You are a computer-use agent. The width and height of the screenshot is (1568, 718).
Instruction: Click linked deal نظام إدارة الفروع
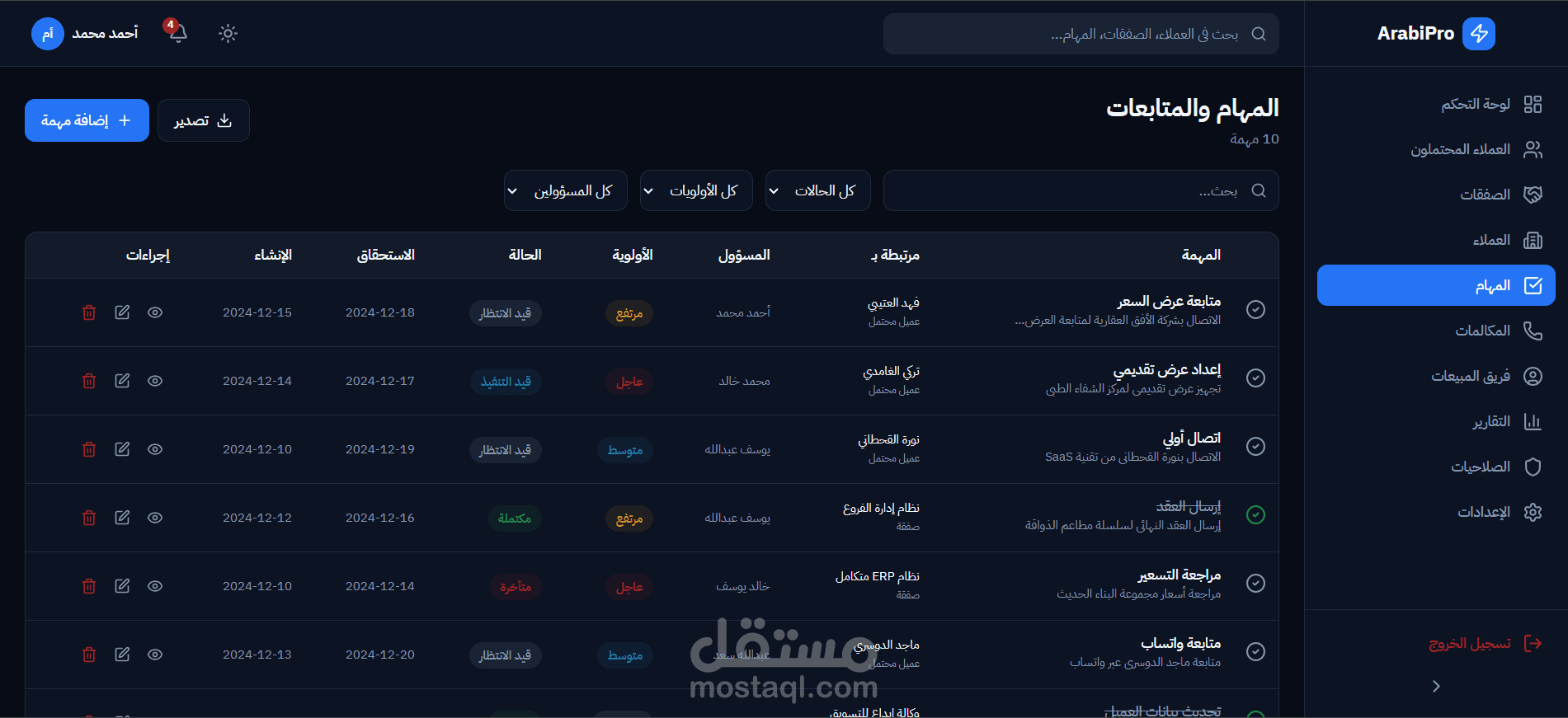(881, 508)
